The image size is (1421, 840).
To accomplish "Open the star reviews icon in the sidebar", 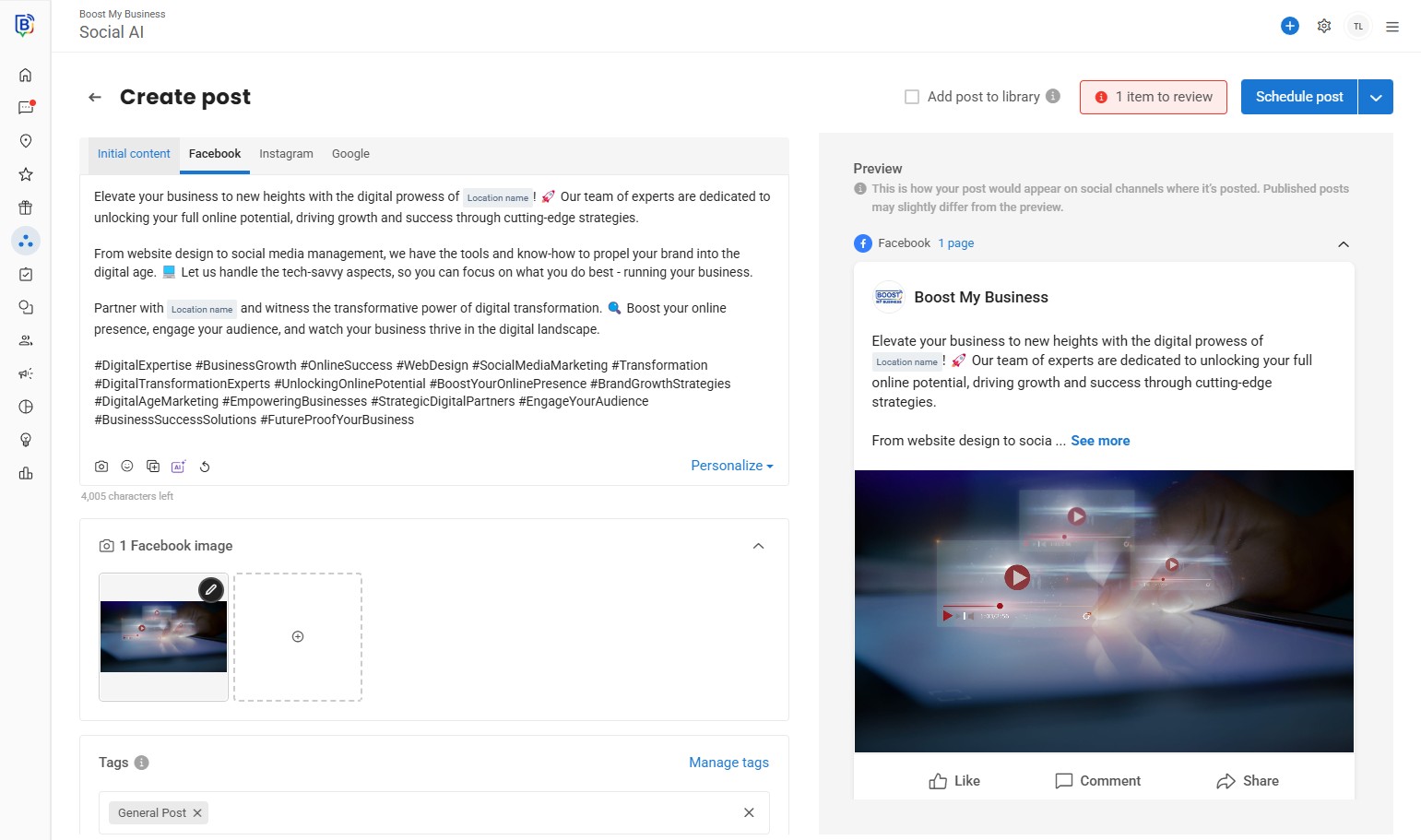I will pyautogui.click(x=26, y=174).
